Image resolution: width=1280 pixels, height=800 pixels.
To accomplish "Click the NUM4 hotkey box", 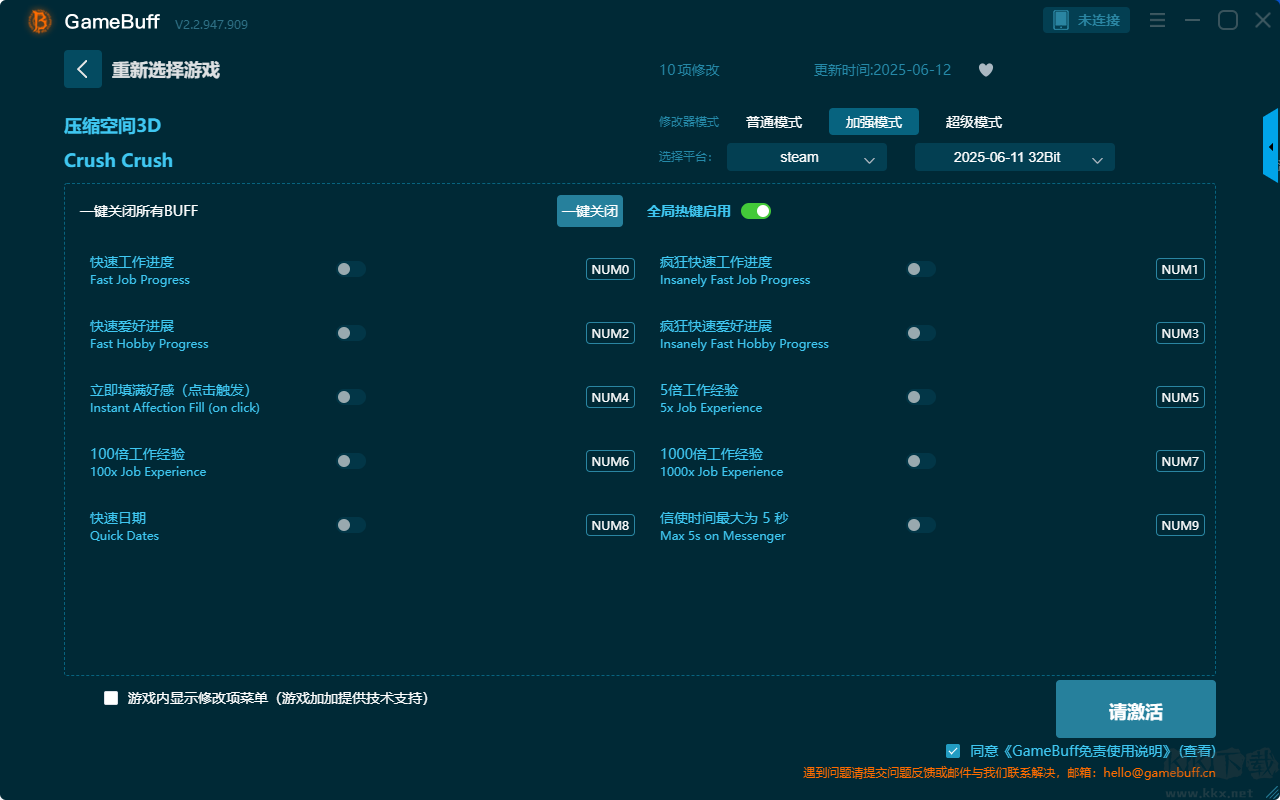I will (610, 397).
